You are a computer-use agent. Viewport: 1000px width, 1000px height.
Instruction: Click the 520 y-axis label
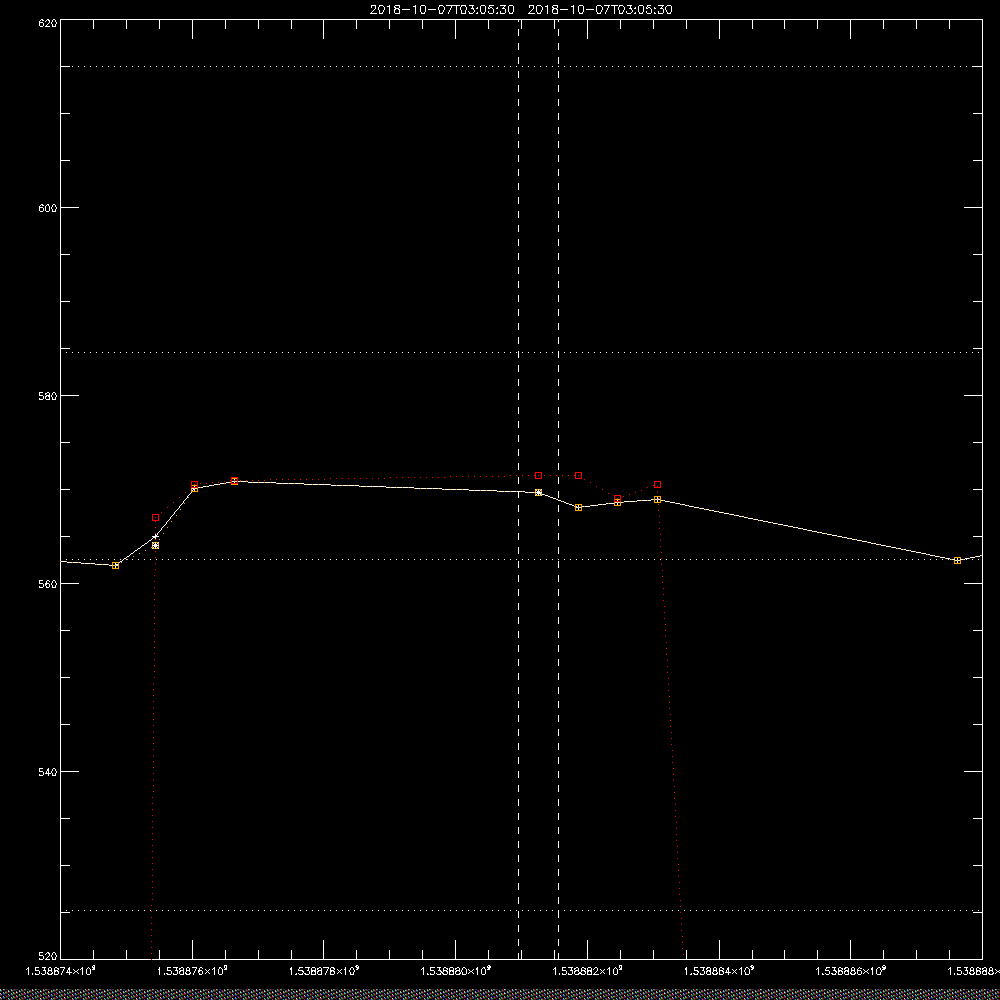(48, 957)
